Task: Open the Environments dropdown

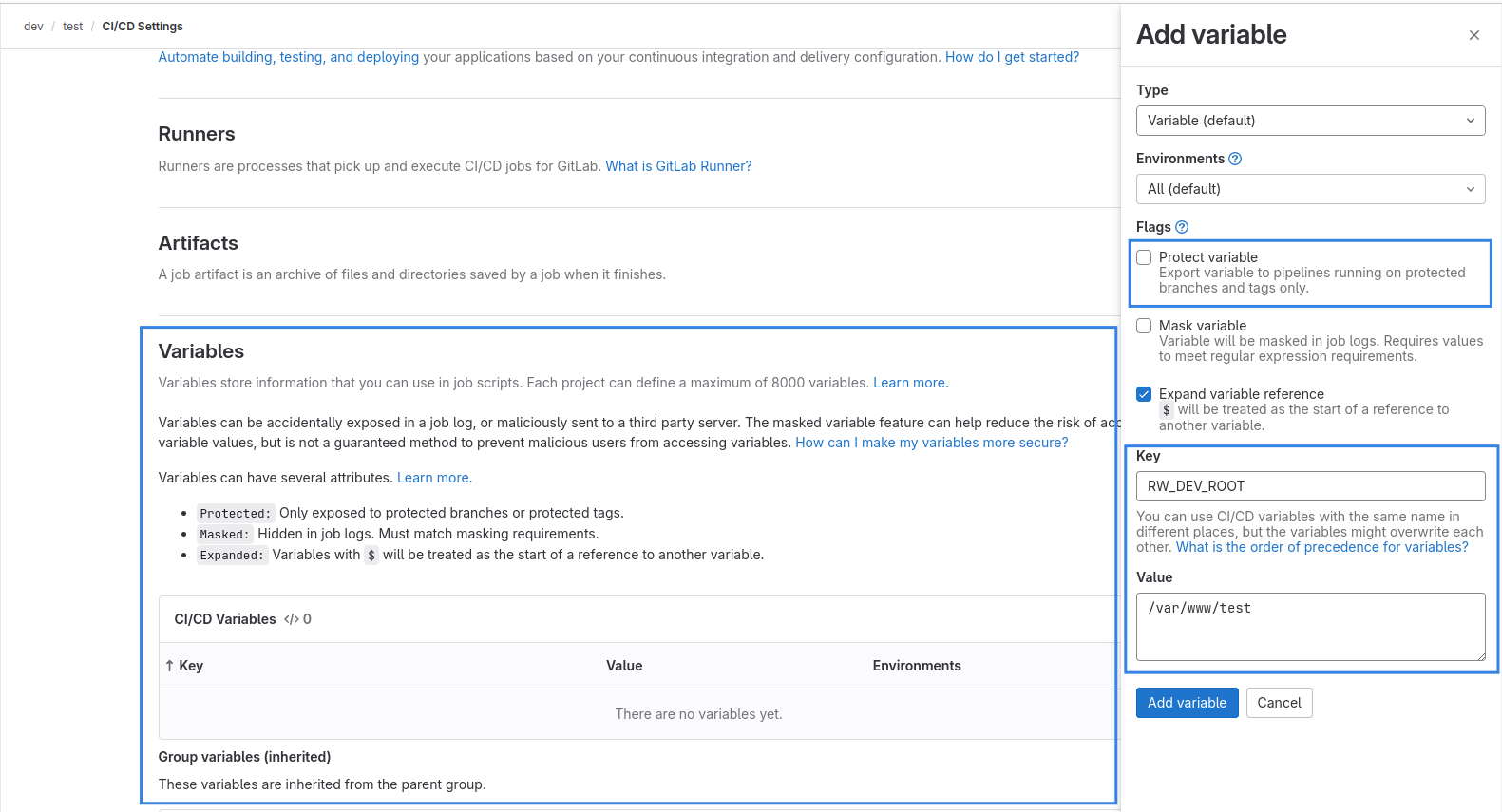Action: coord(1310,189)
